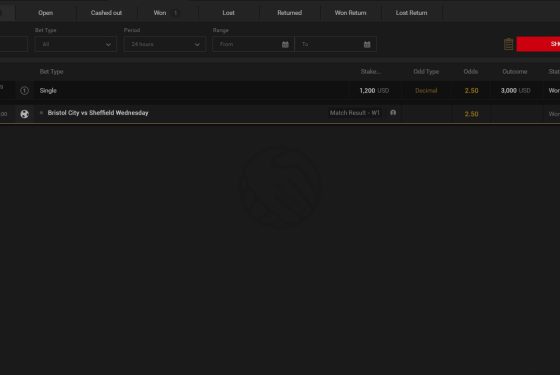Click the count badge on the Won tab
Viewport: 560px width, 375px height.
pos(175,13)
